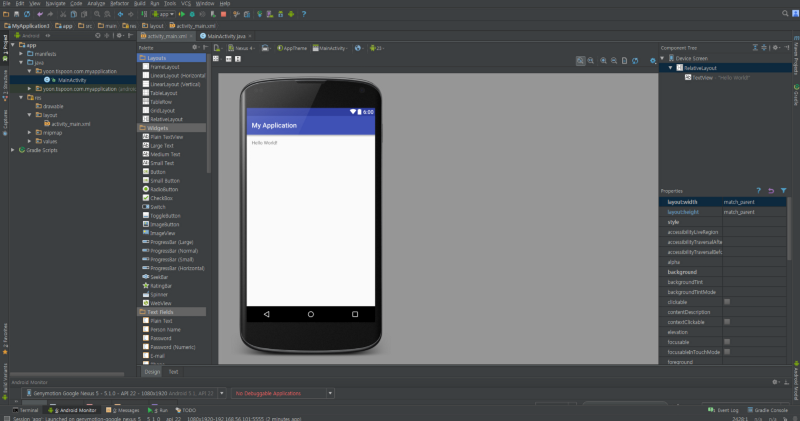Open the Event Log

[x=723, y=410]
